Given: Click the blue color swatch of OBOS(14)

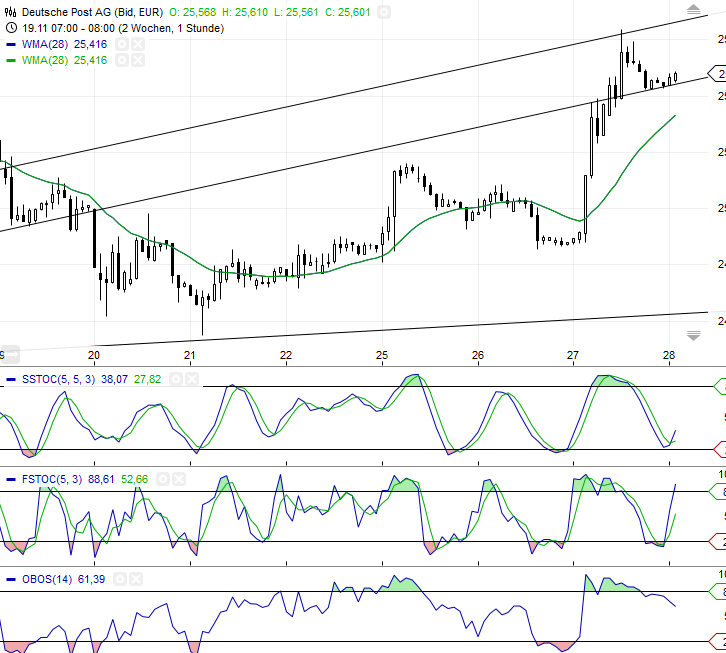Looking at the screenshot, I should [11, 579].
